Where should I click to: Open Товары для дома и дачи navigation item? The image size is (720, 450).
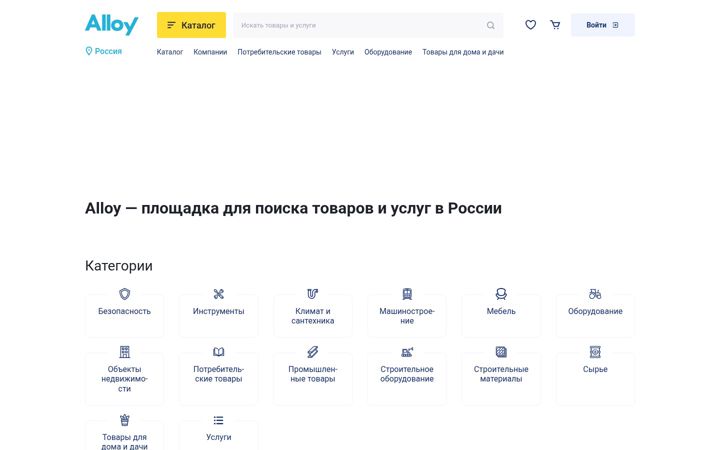click(463, 52)
